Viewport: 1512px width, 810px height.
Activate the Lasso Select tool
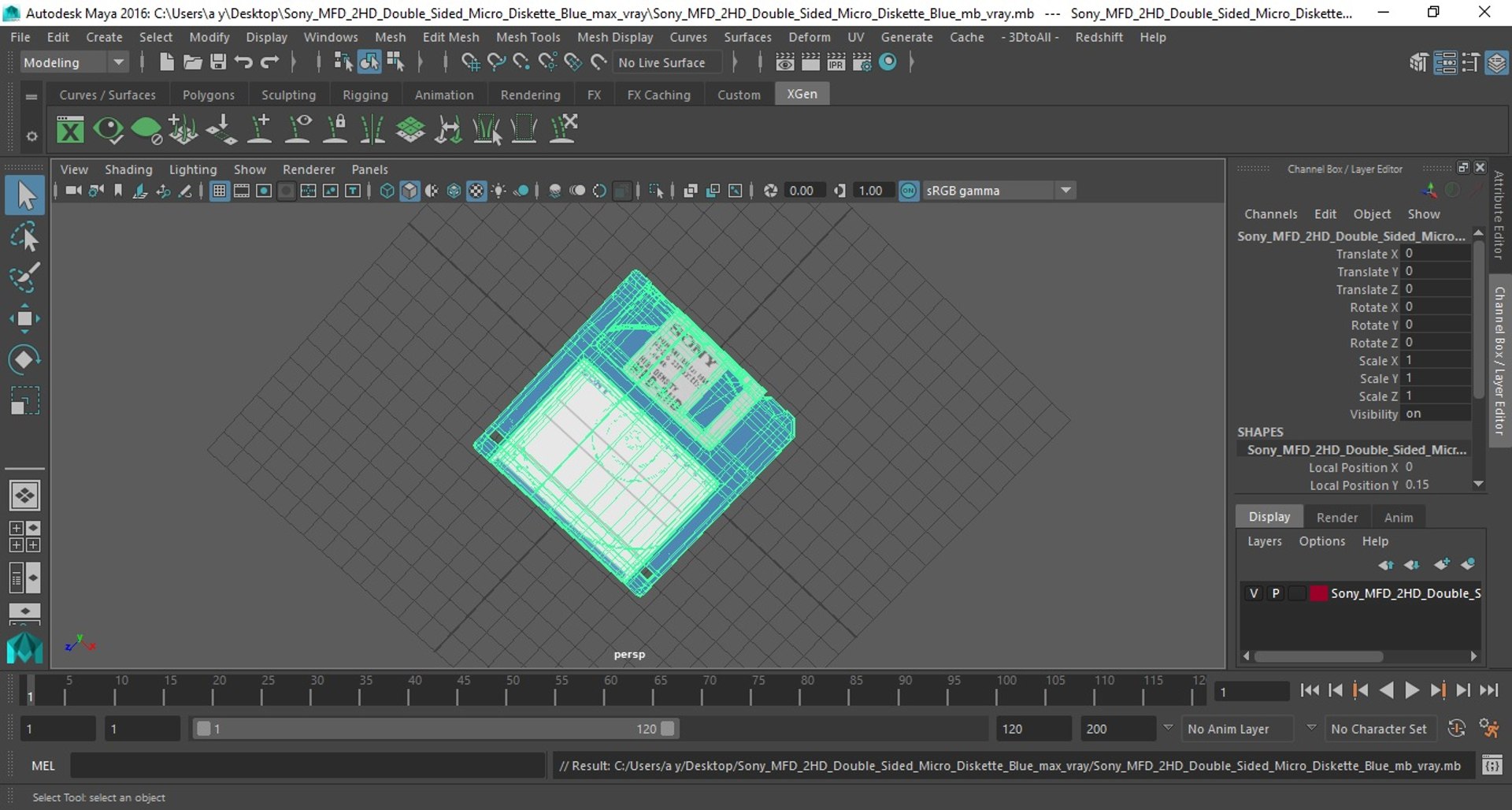point(25,236)
